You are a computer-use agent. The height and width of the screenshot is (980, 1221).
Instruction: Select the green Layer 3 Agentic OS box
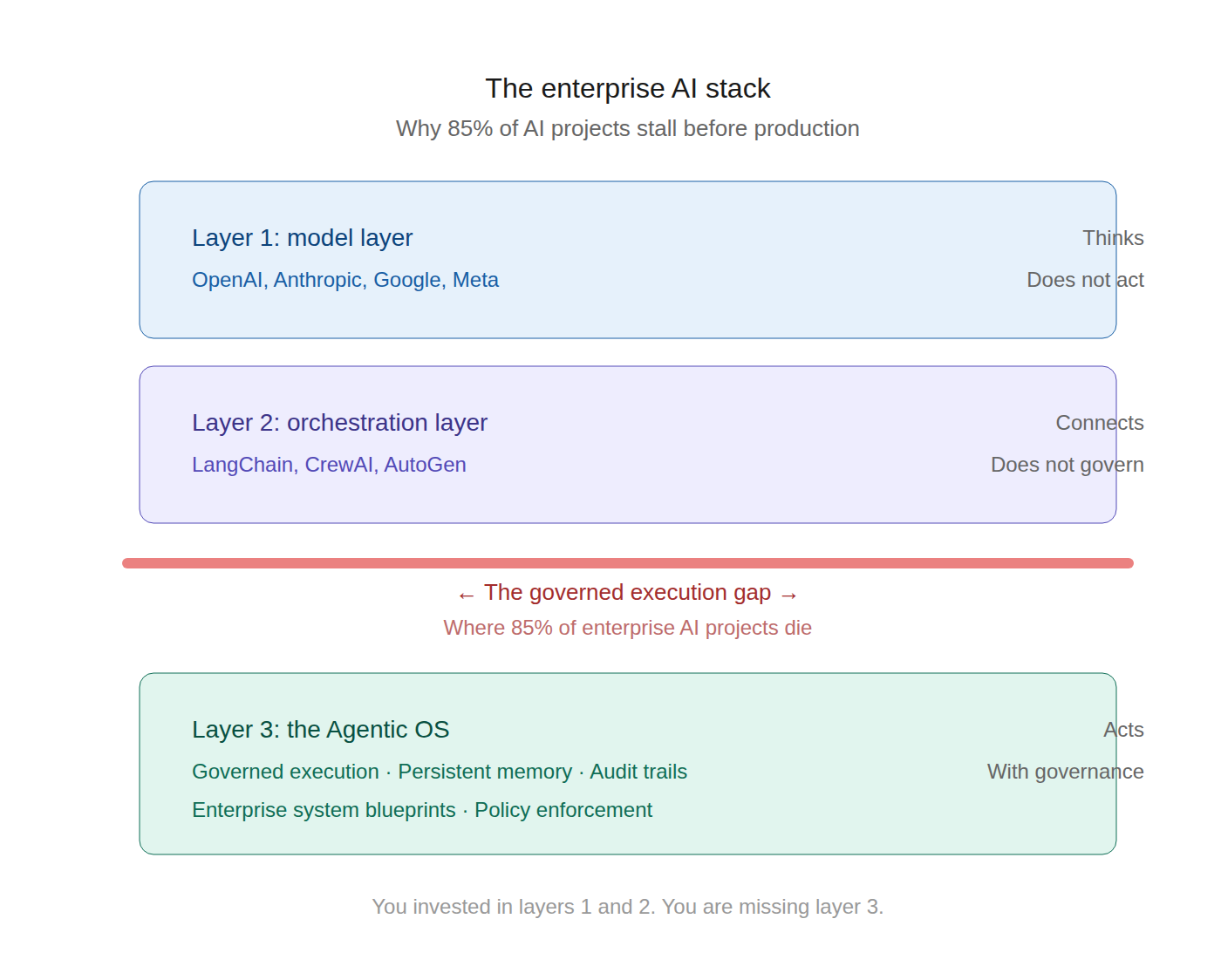pos(627,762)
